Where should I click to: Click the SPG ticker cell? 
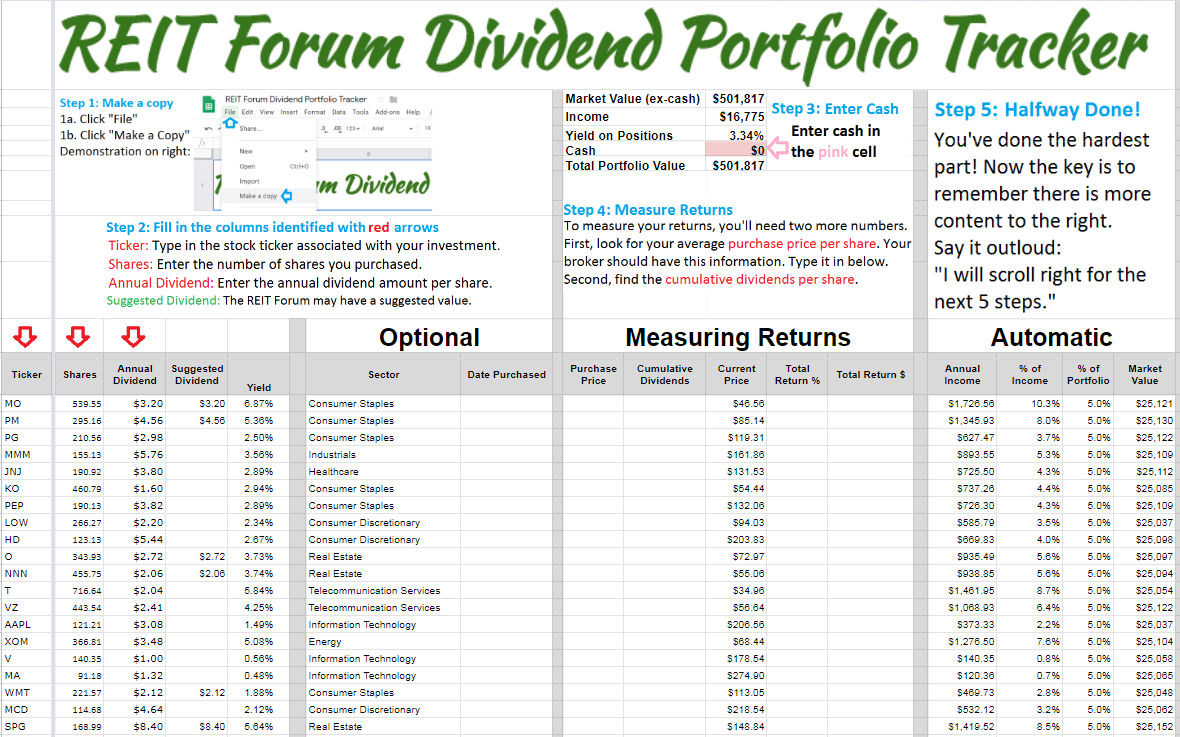click(26, 726)
